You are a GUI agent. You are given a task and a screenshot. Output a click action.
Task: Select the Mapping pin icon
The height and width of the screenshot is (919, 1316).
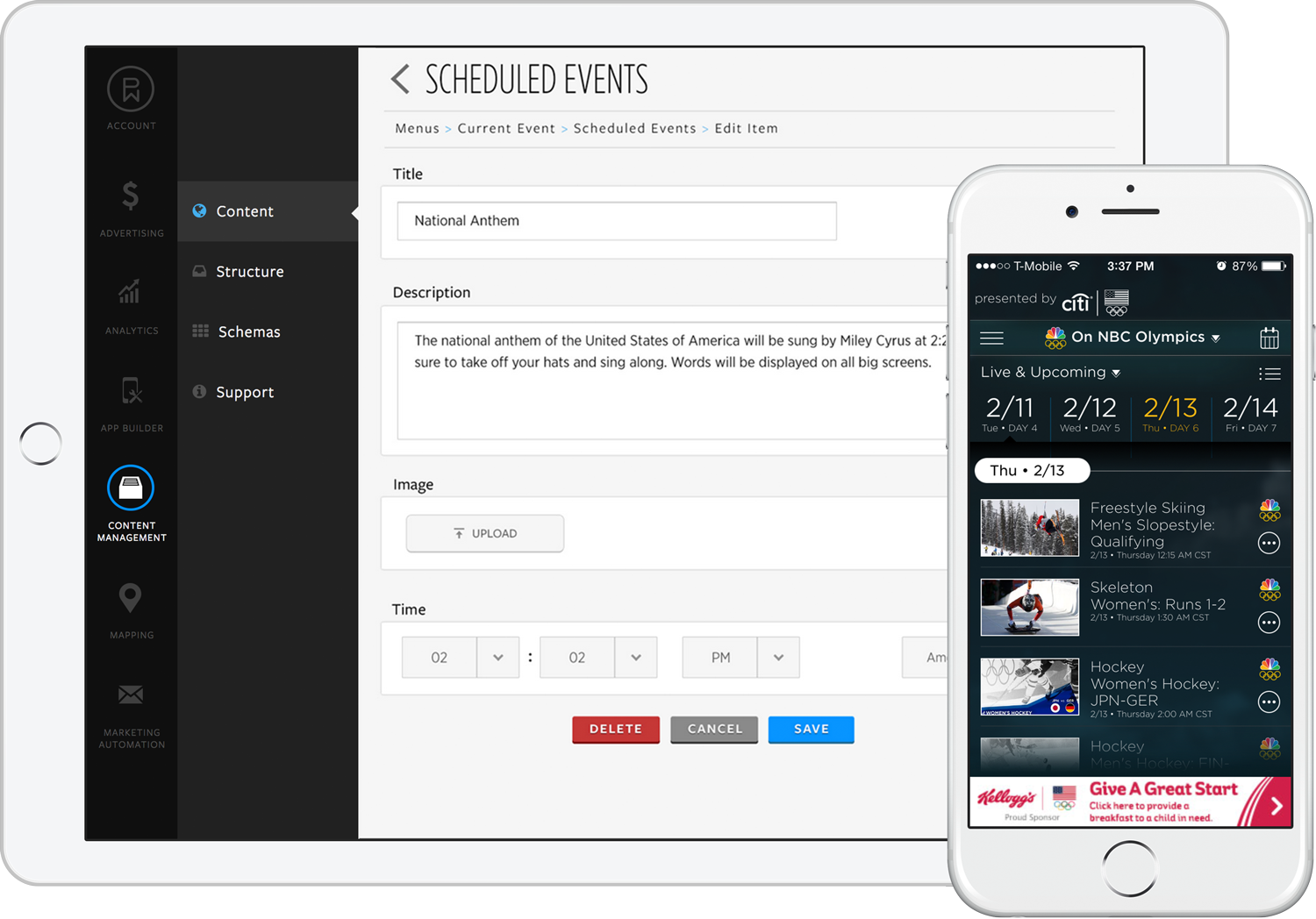[130, 598]
